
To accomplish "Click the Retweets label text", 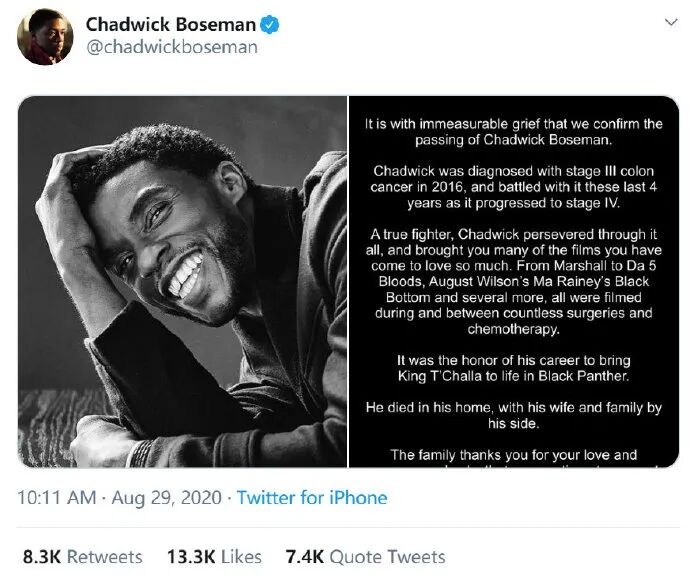I will point(105,557).
